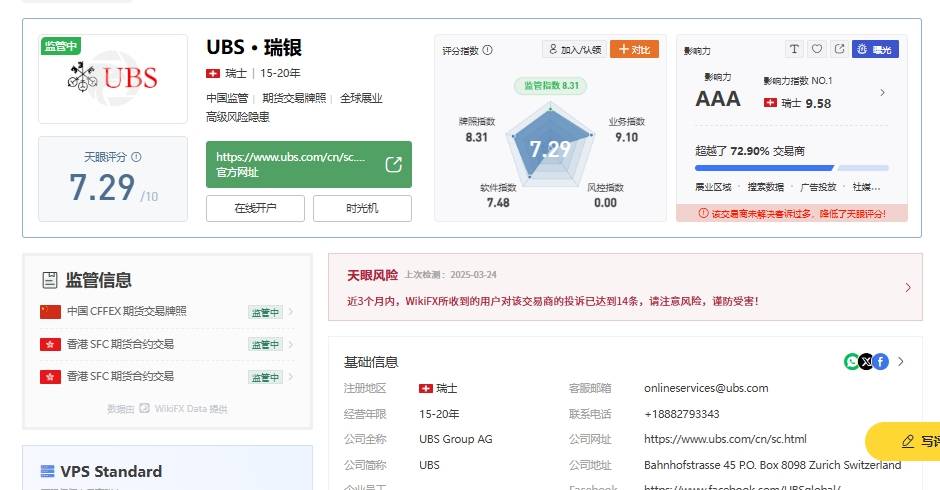The width and height of the screenshot is (940, 490).
Task: Click the 监管信息 document icon
Action: coord(50,279)
